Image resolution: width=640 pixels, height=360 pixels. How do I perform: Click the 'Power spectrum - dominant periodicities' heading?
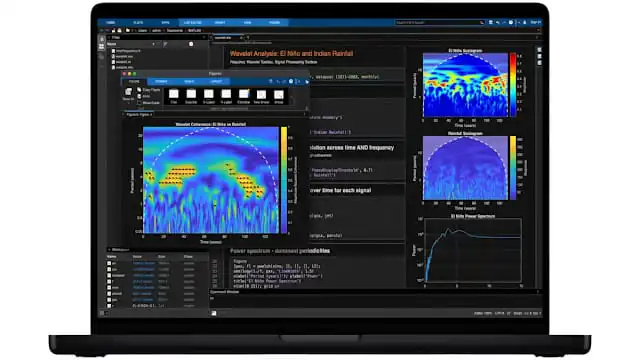(280, 251)
